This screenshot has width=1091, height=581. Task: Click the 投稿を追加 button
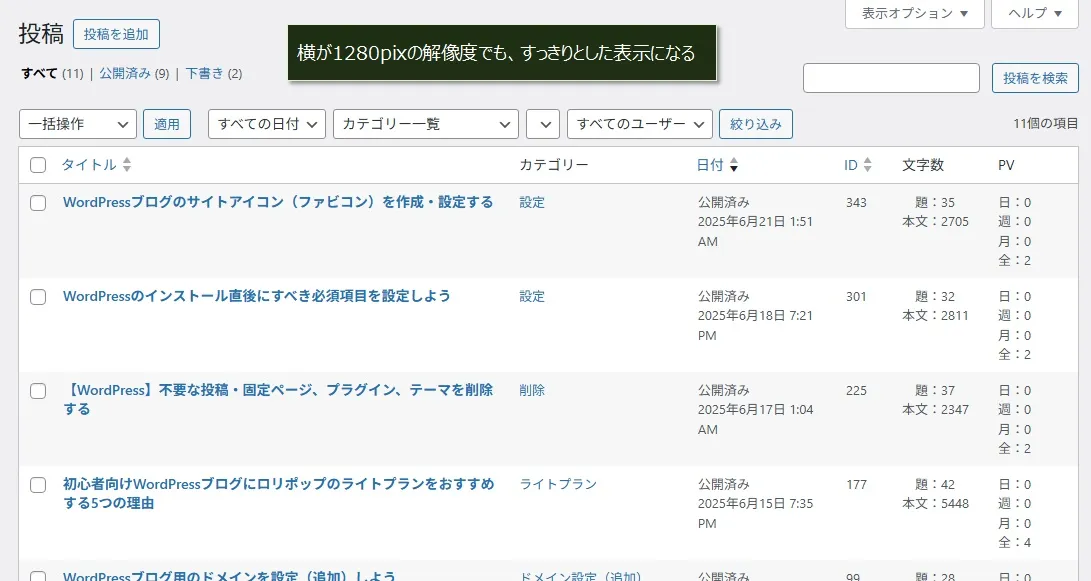(x=116, y=34)
